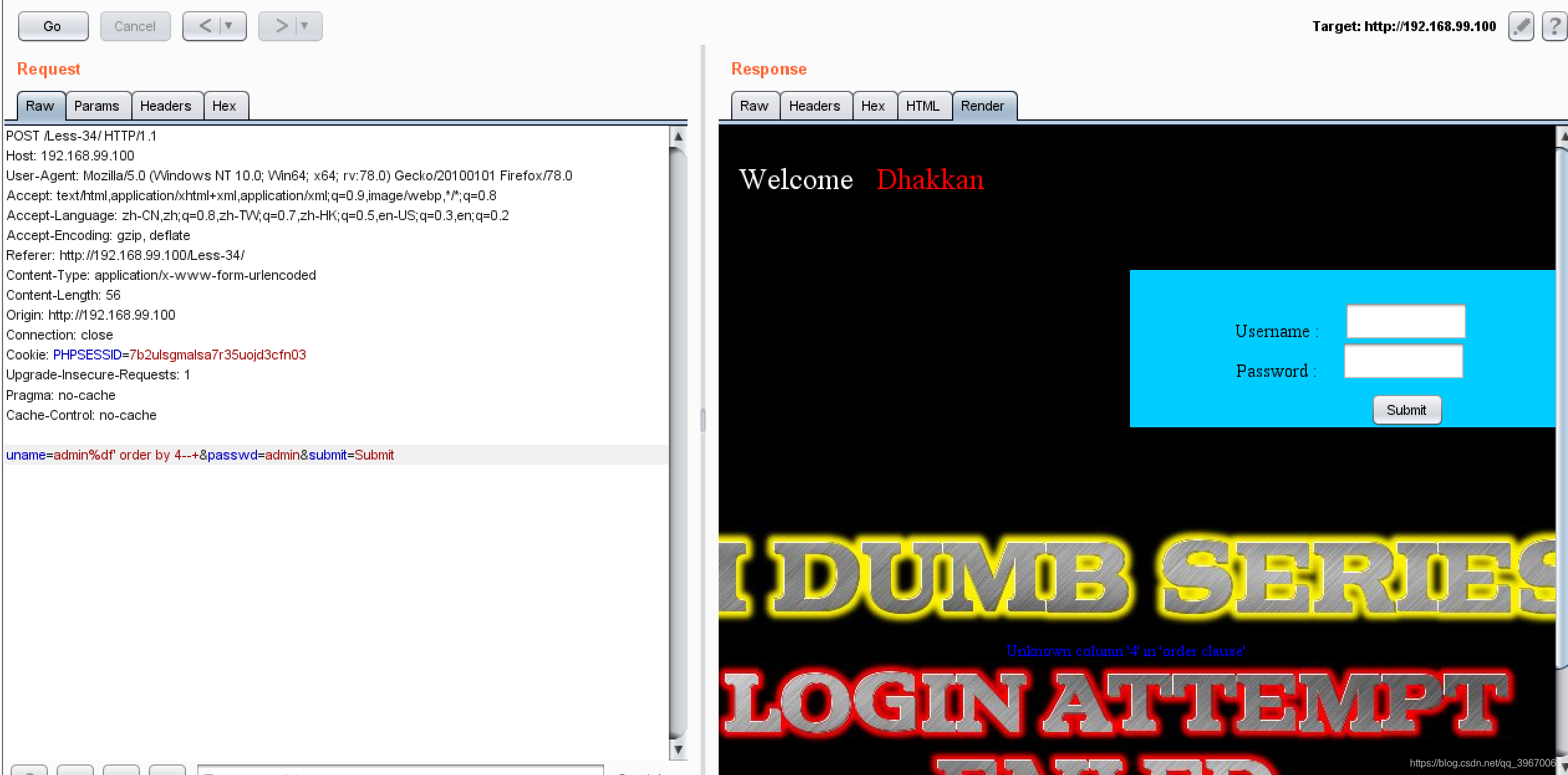Switch request view to Params tab

click(x=96, y=106)
